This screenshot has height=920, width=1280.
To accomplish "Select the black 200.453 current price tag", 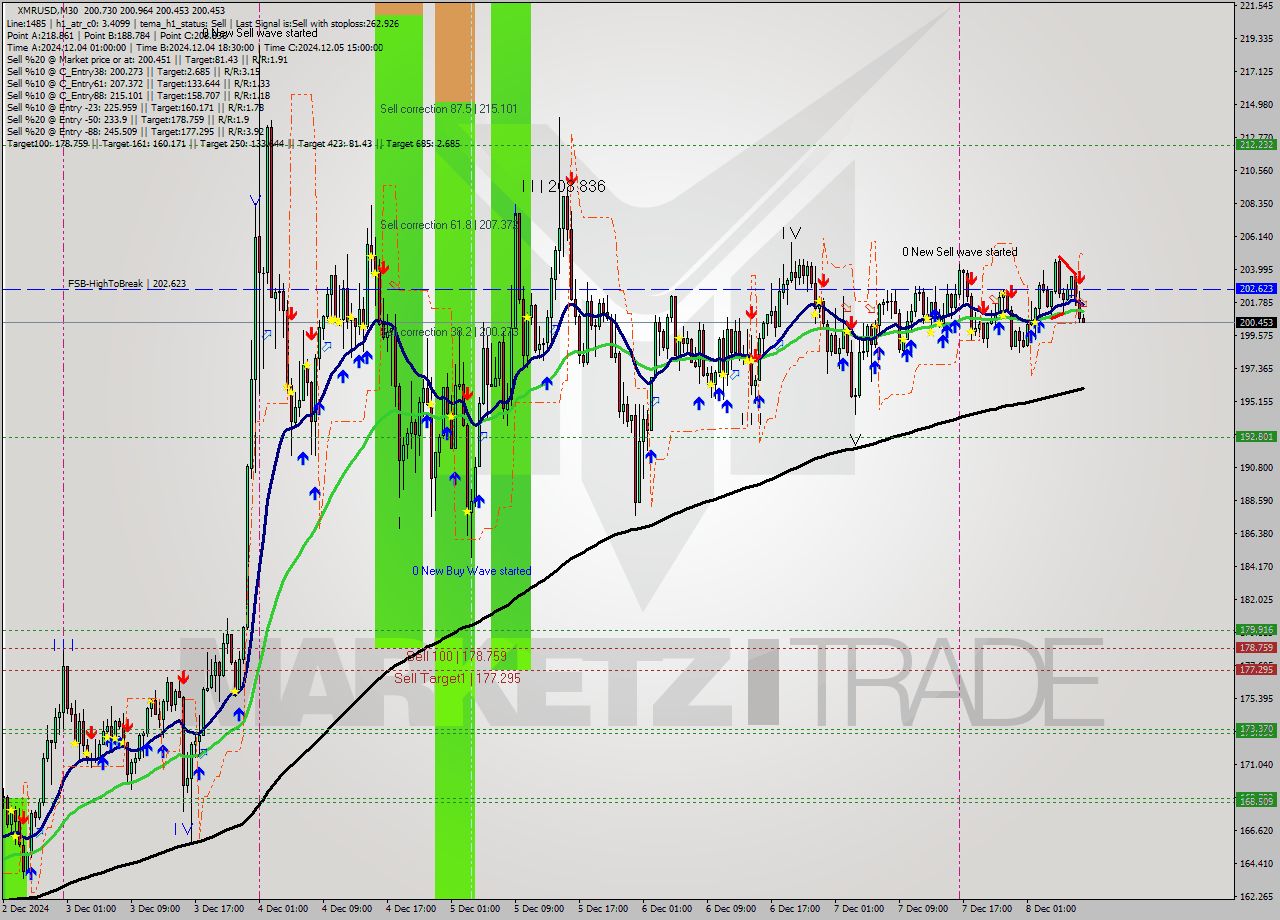I will 1256,322.
